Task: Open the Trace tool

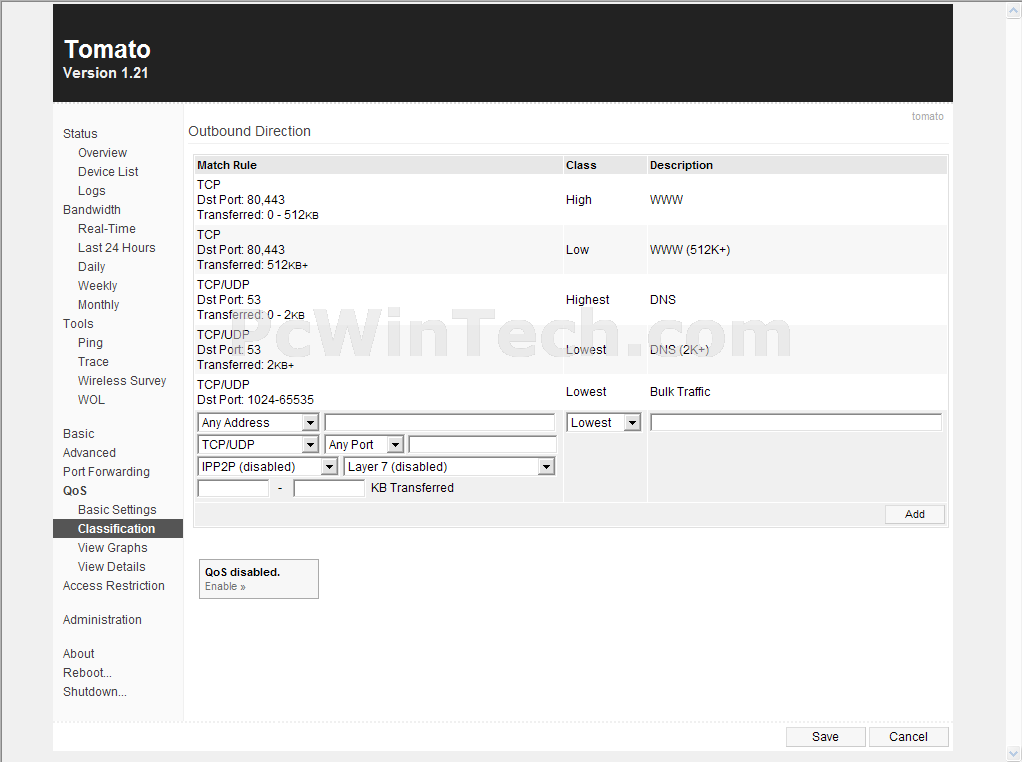Action: click(x=93, y=362)
